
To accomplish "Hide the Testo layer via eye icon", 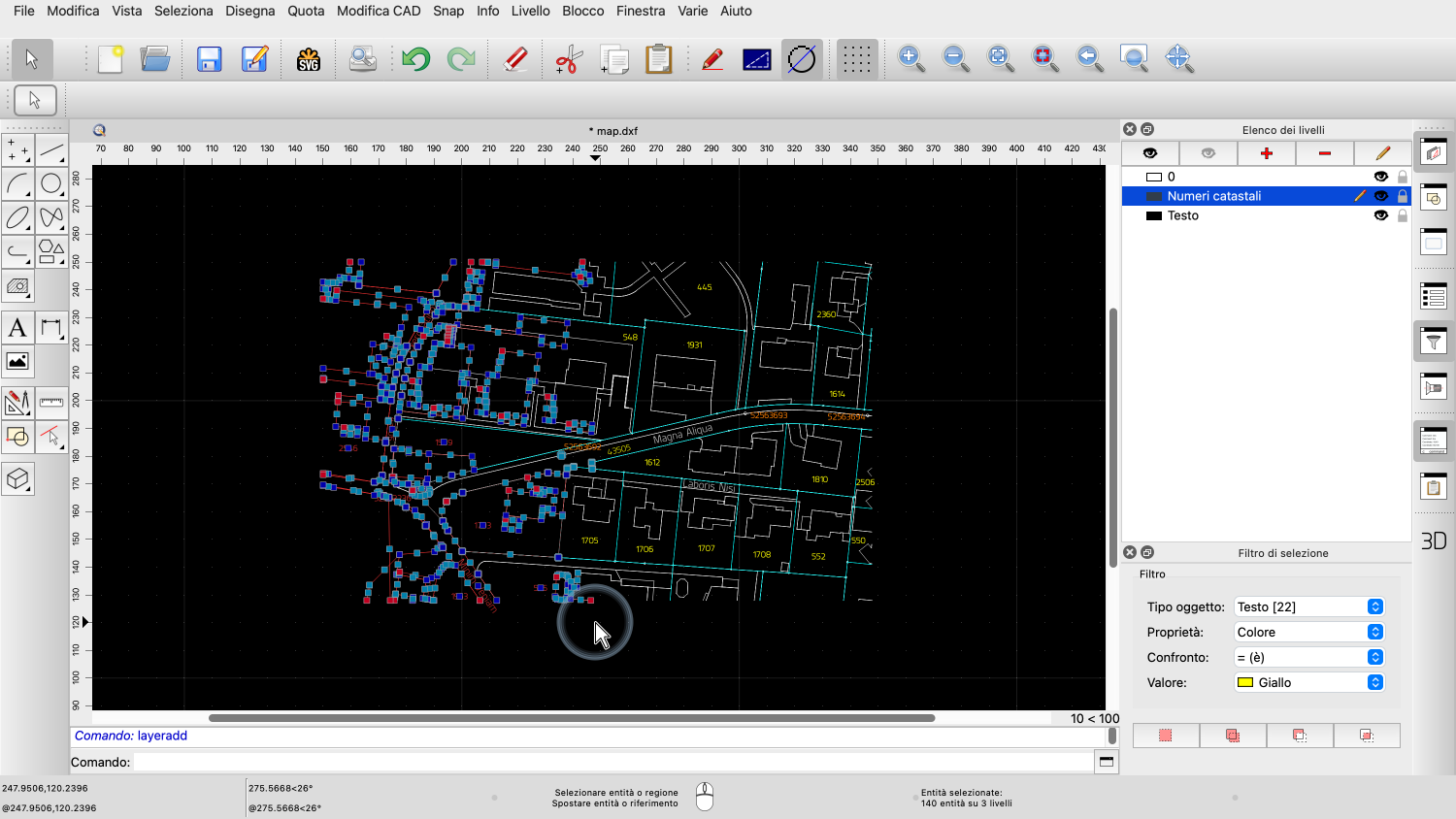I will coord(1380,215).
